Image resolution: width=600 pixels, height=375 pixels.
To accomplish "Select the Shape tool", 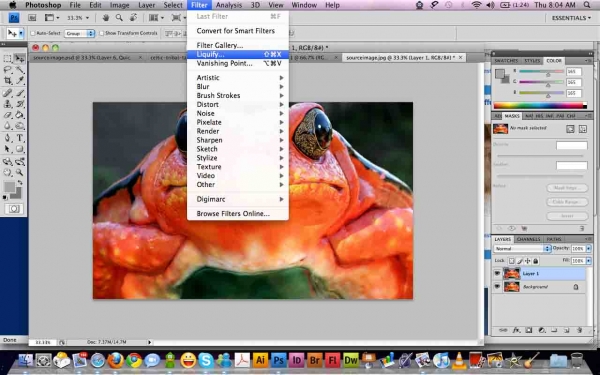I will (20, 149).
